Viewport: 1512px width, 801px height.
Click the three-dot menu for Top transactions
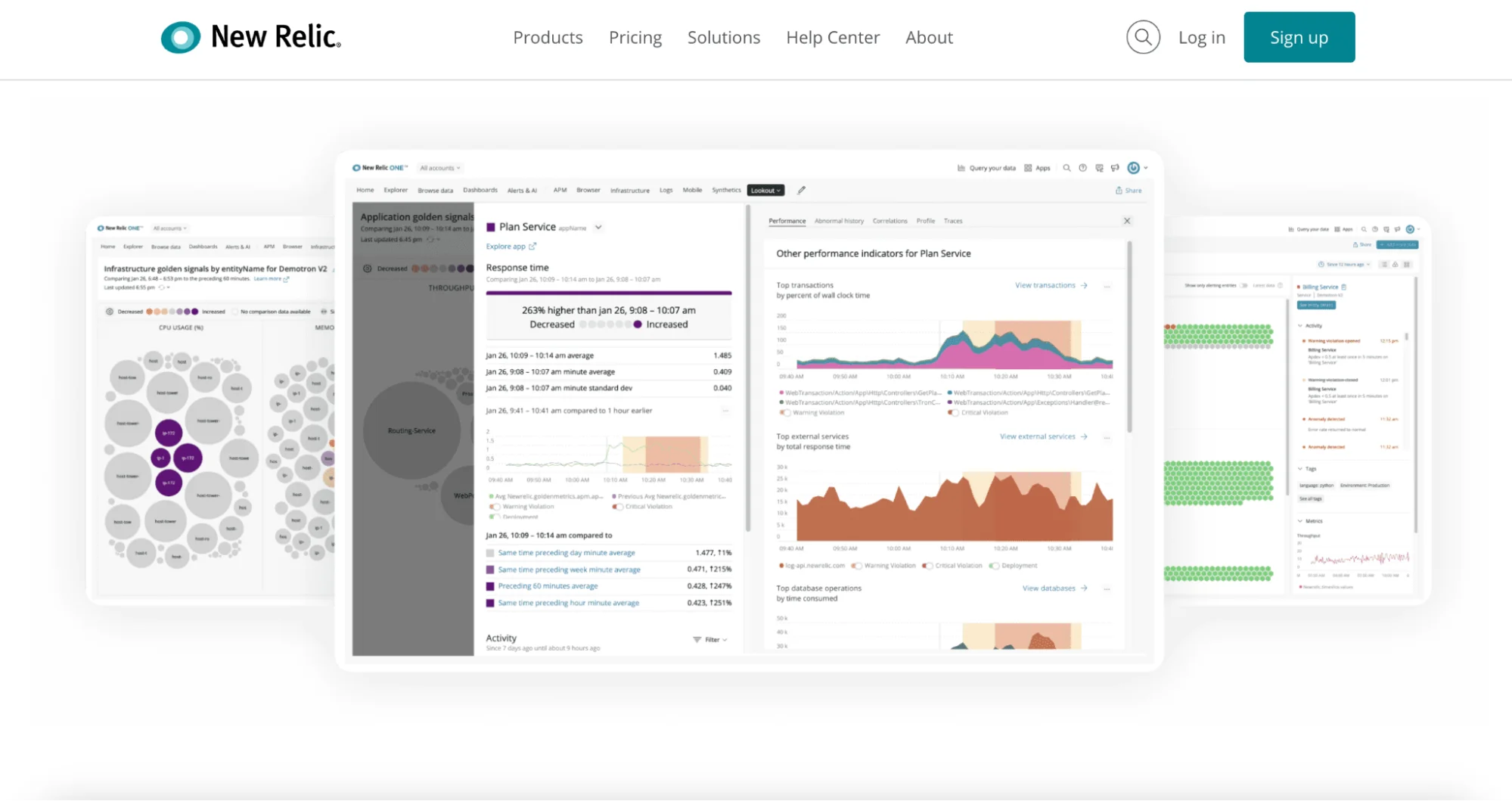pyautogui.click(x=1107, y=286)
